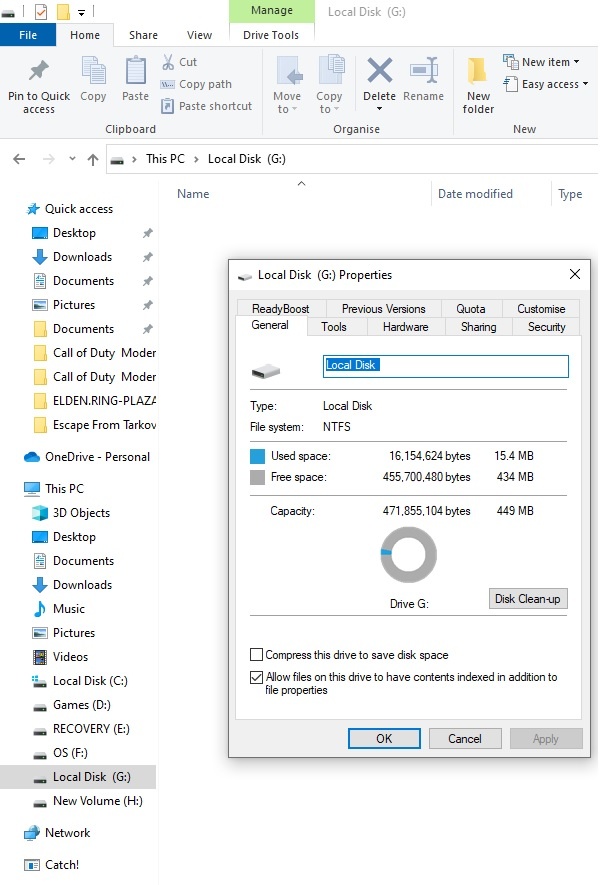Viewport: 615px width, 885px height.
Task: Open the File menu
Action: [x=28, y=35]
